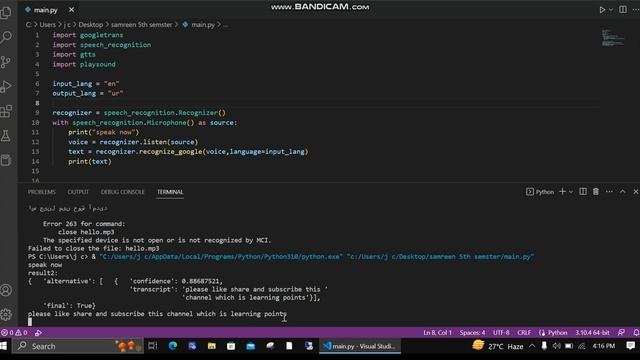Split the terminal panel
The height and width of the screenshot is (360, 640).
pos(583,191)
